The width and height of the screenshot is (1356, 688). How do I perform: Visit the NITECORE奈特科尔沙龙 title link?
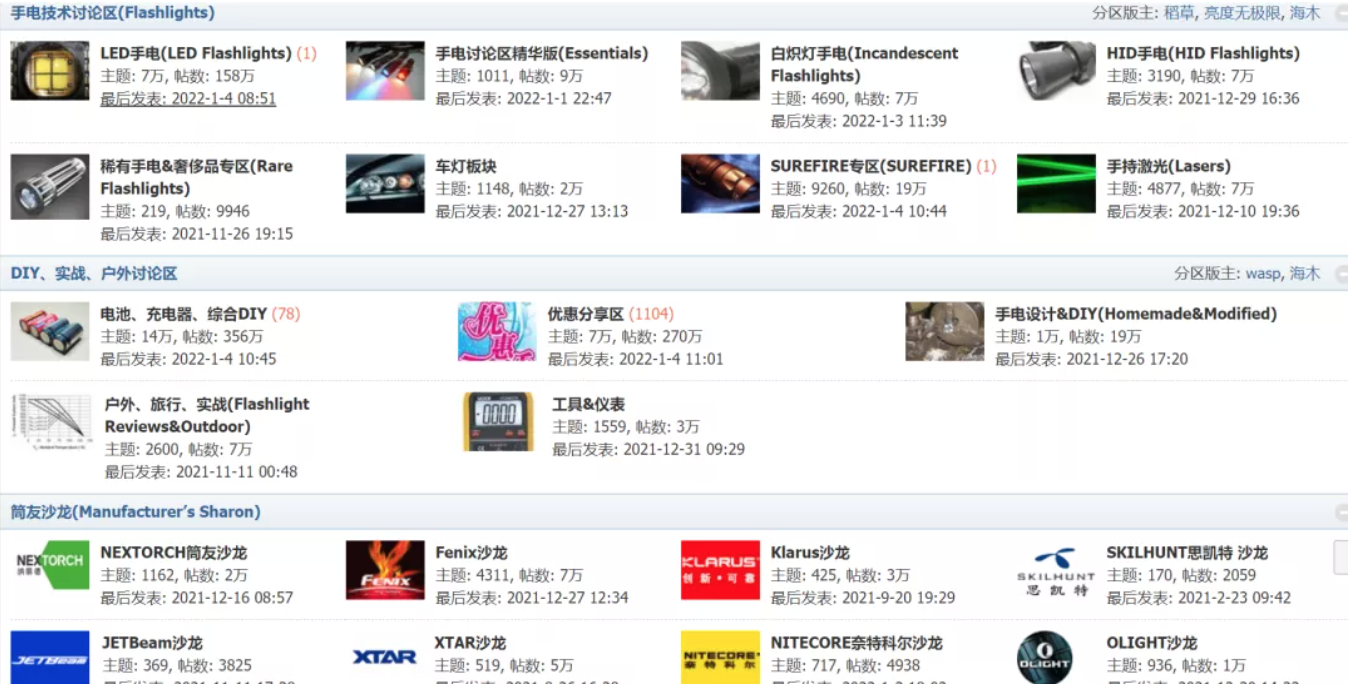point(857,643)
